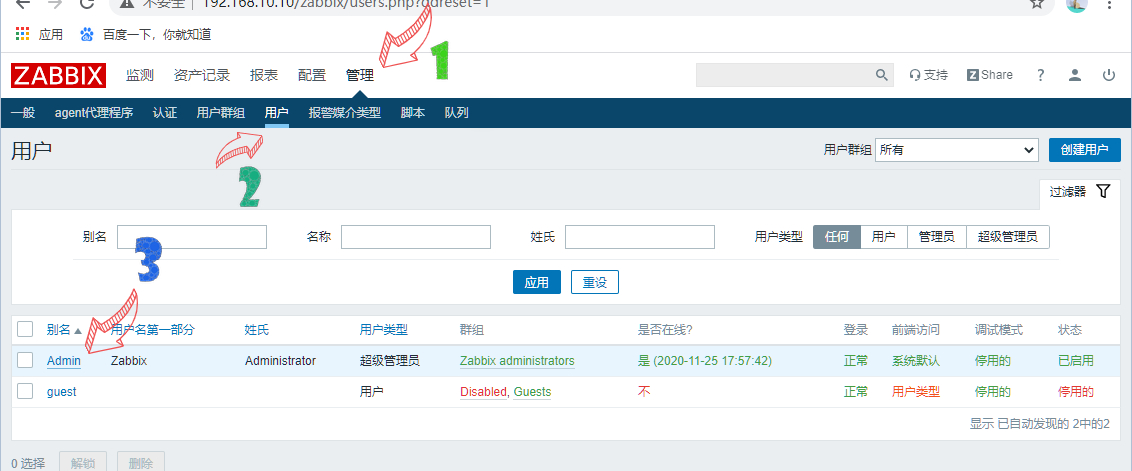
Task: Open the help question mark
Action: pyautogui.click(x=1040, y=75)
